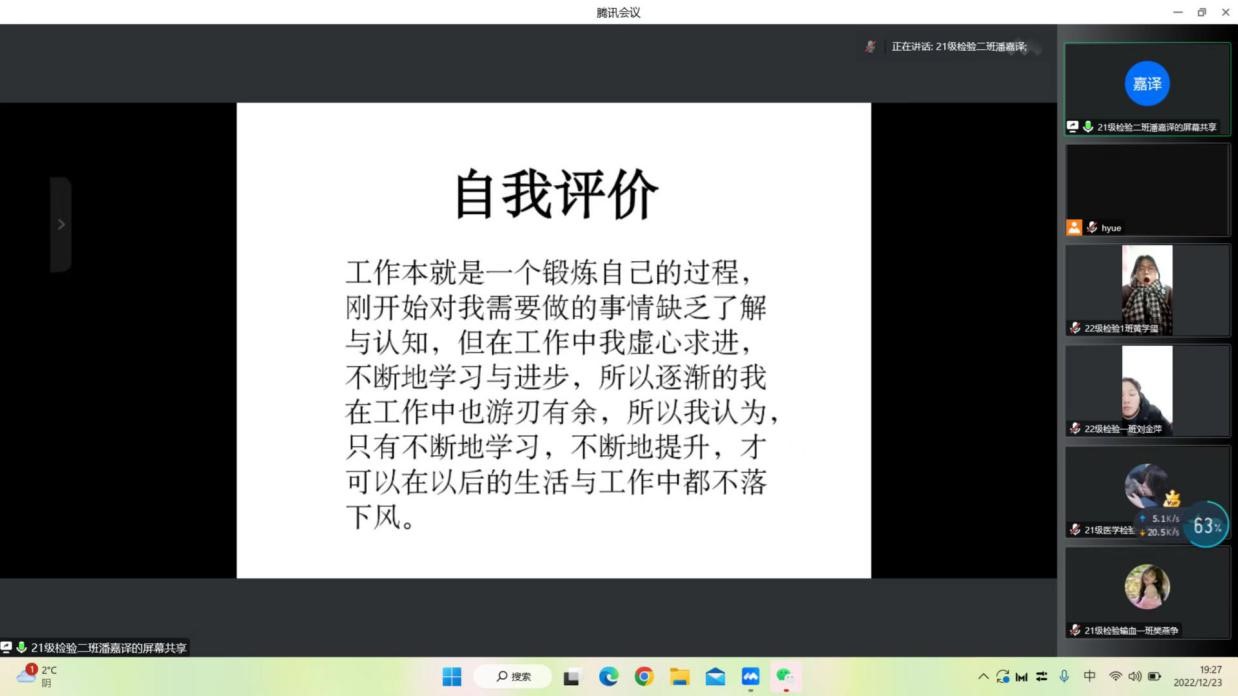Screen dimensions: 1238x696
Task: Click the screen share icon in bottom-left label
Action: pyautogui.click(x=7, y=648)
